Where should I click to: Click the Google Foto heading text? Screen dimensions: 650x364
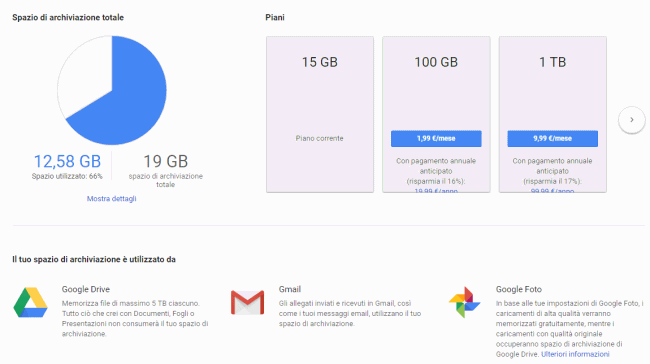tap(519, 289)
